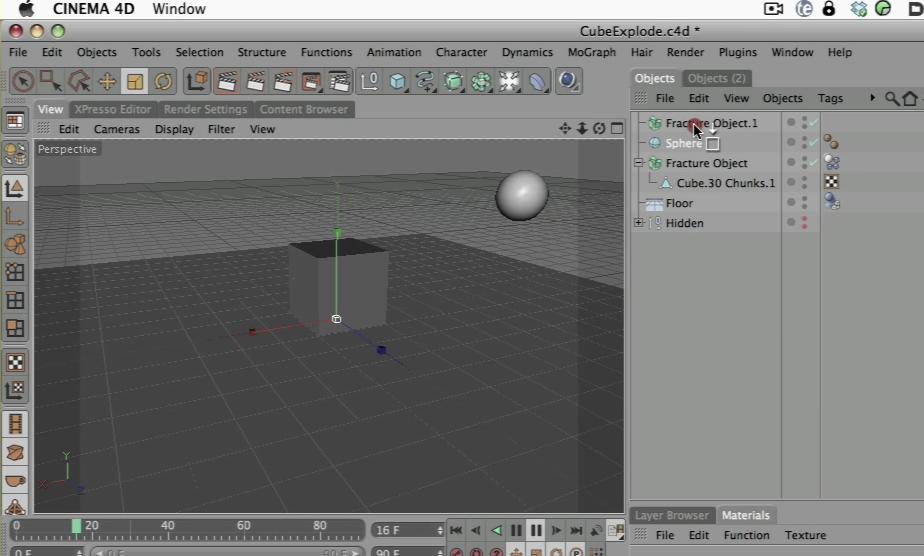Click the layout switch icon in the left sidebar
This screenshot has height=556, width=924.
click(15, 121)
